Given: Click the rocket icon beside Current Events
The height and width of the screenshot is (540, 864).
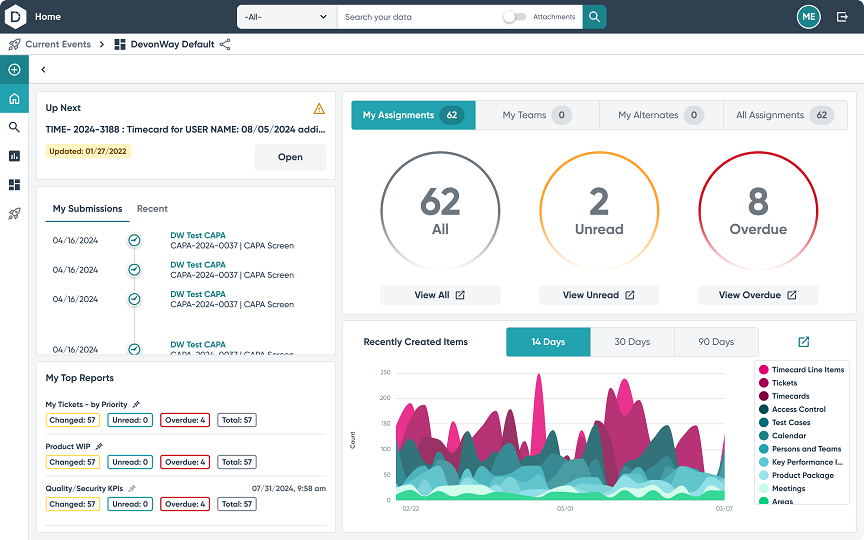Looking at the screenshot, I should pyautogui.click(x=14, y=45).
